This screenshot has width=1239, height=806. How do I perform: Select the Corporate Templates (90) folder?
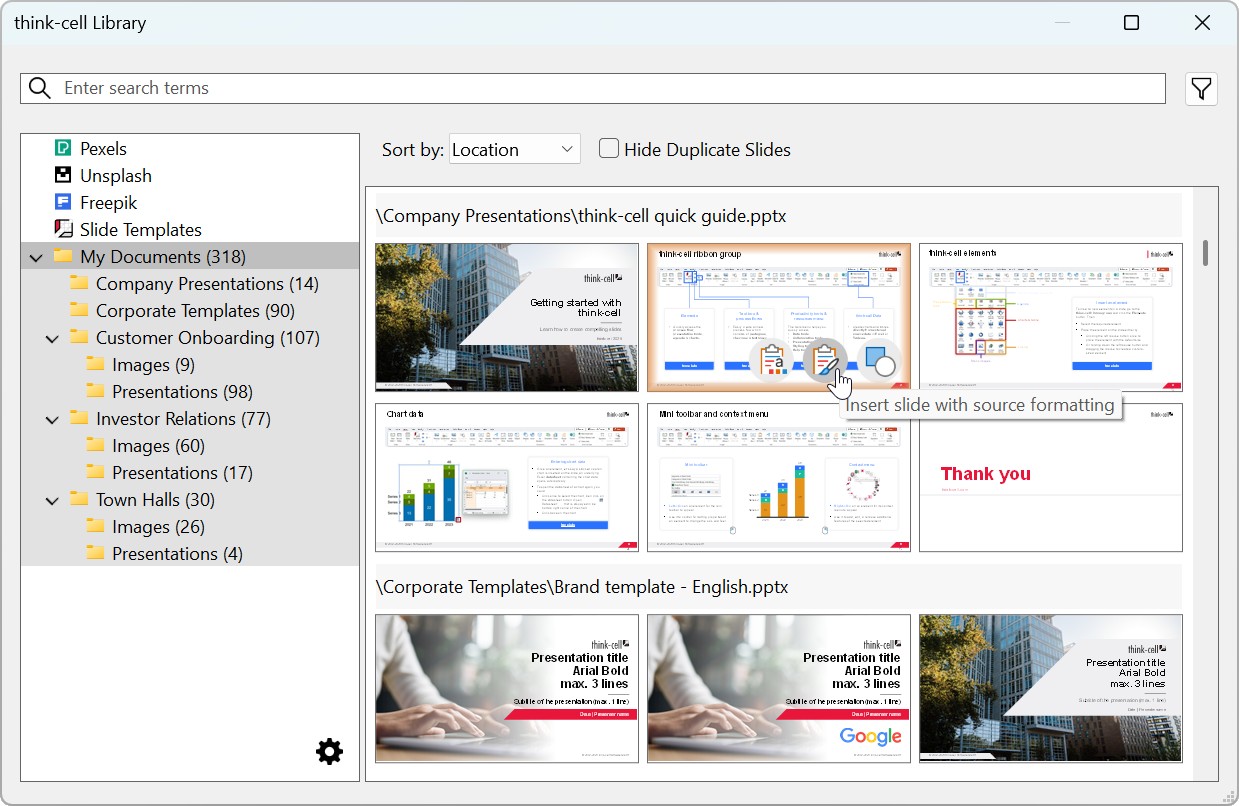coord(194,311)
